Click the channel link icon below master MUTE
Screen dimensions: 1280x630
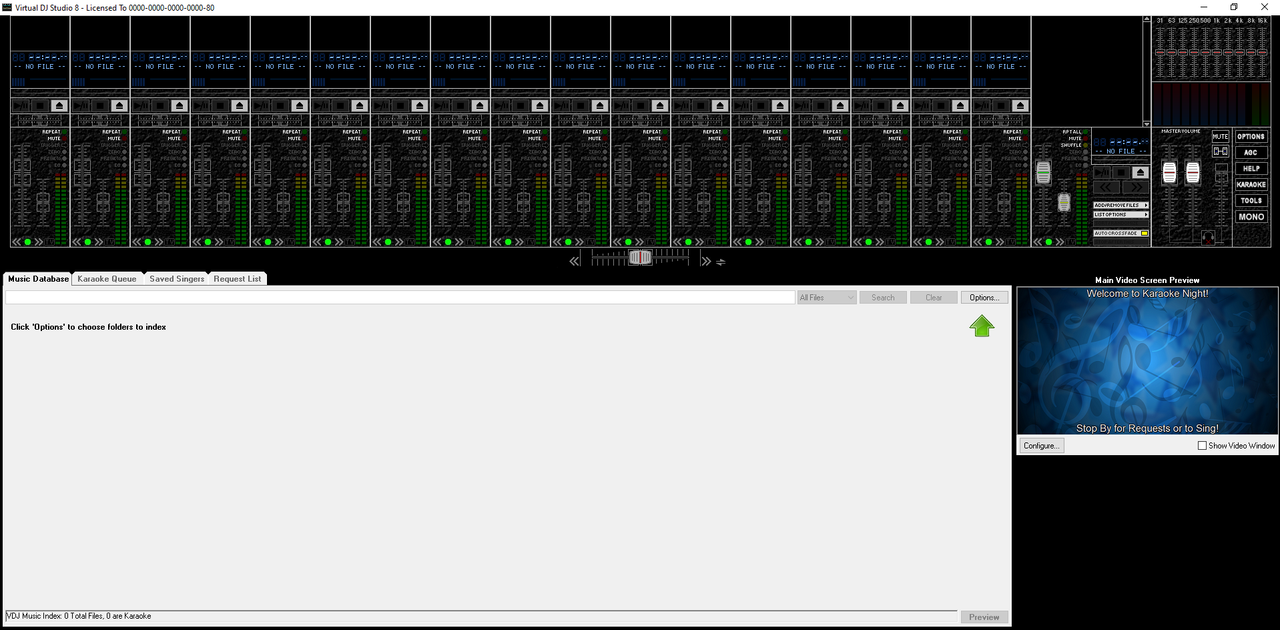click(x=1221, y=151)
